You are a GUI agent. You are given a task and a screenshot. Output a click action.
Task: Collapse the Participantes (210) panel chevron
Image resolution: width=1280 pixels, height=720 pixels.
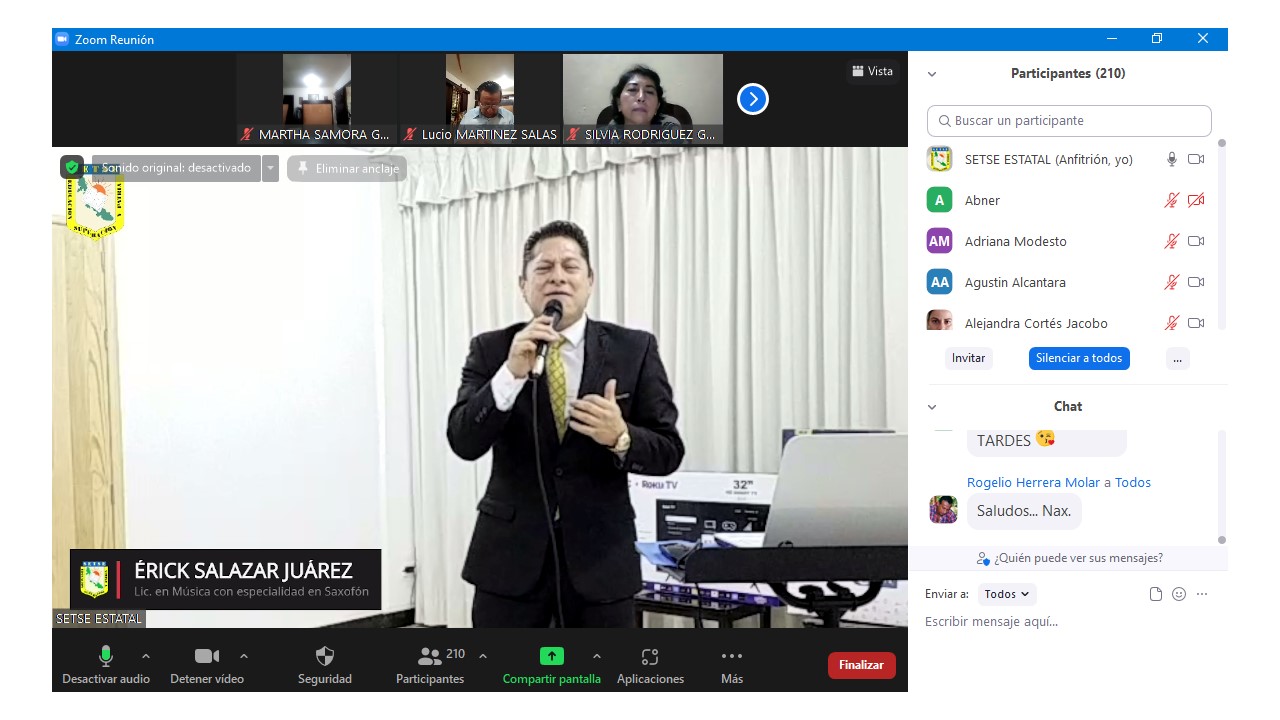click(932, 74)
